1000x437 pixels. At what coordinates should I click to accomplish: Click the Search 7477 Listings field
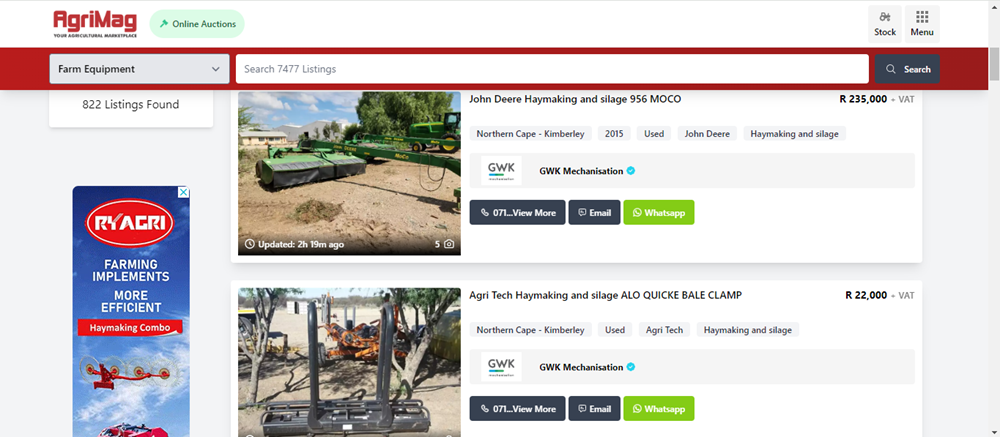[552, 69]
